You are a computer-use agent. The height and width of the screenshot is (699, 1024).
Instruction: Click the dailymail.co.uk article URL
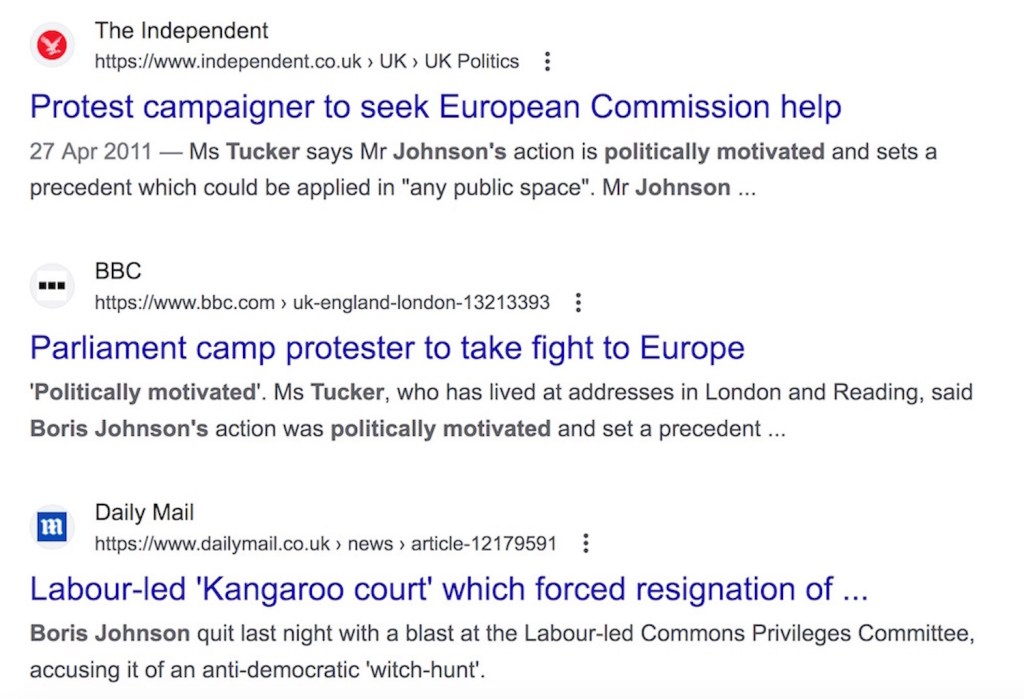point(326,544)
